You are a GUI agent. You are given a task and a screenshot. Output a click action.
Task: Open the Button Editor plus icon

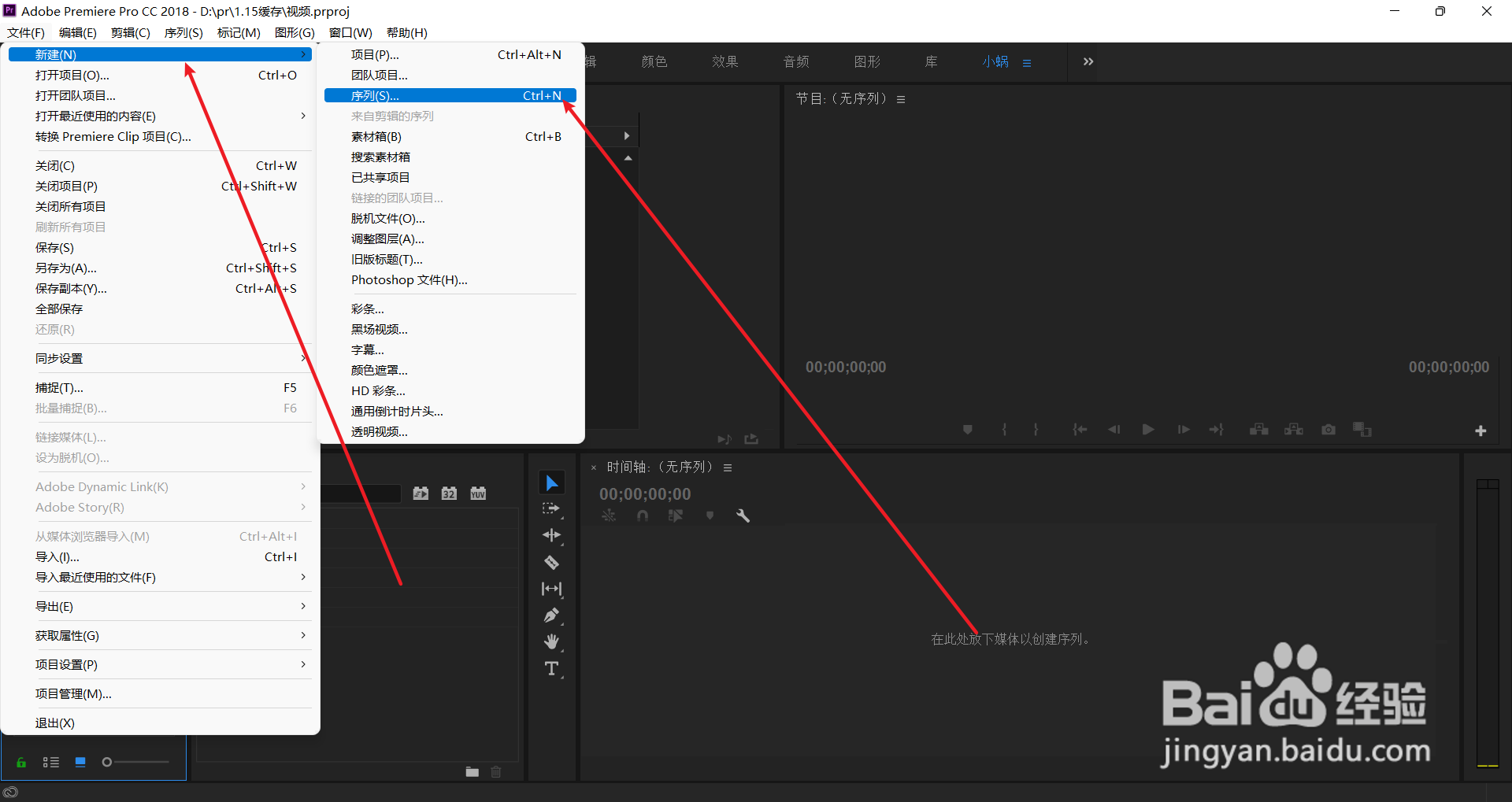pos(1480,431)
